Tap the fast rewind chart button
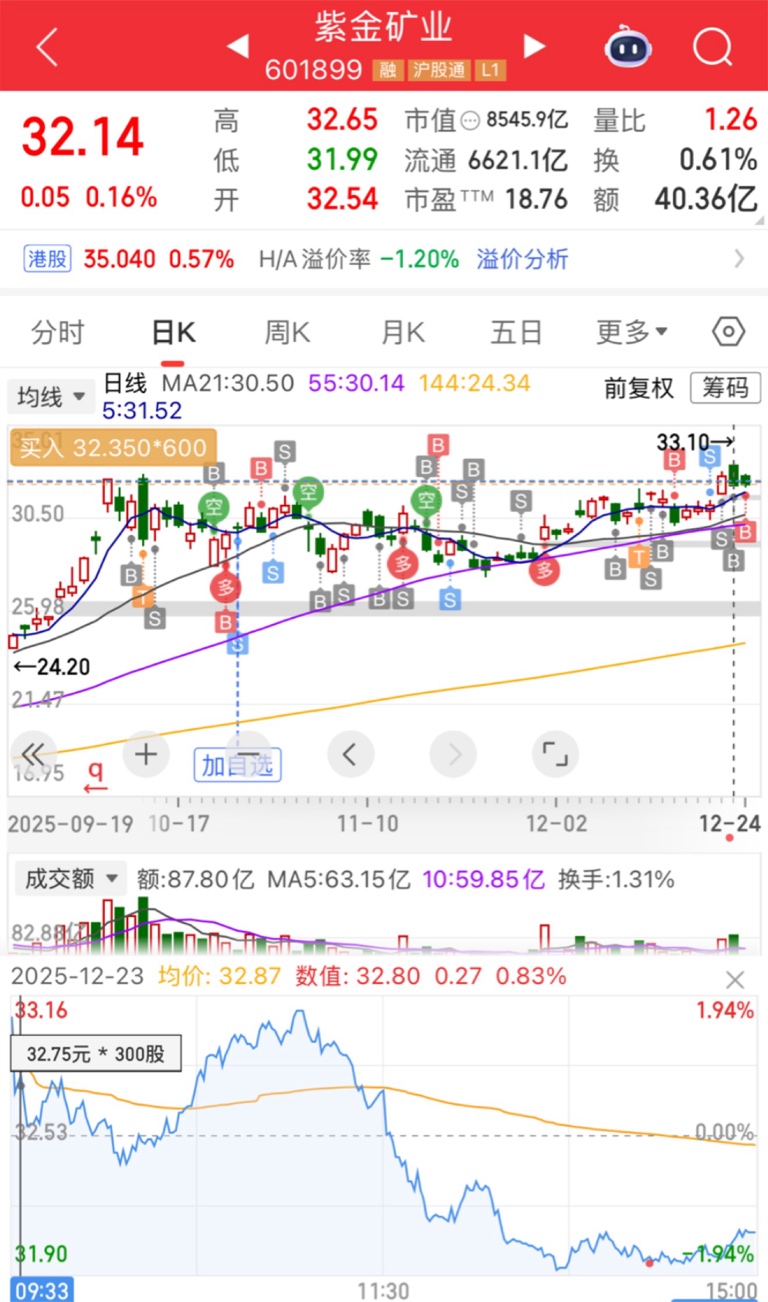Viewport: 768px width, 1302px height. coord(33,754)
